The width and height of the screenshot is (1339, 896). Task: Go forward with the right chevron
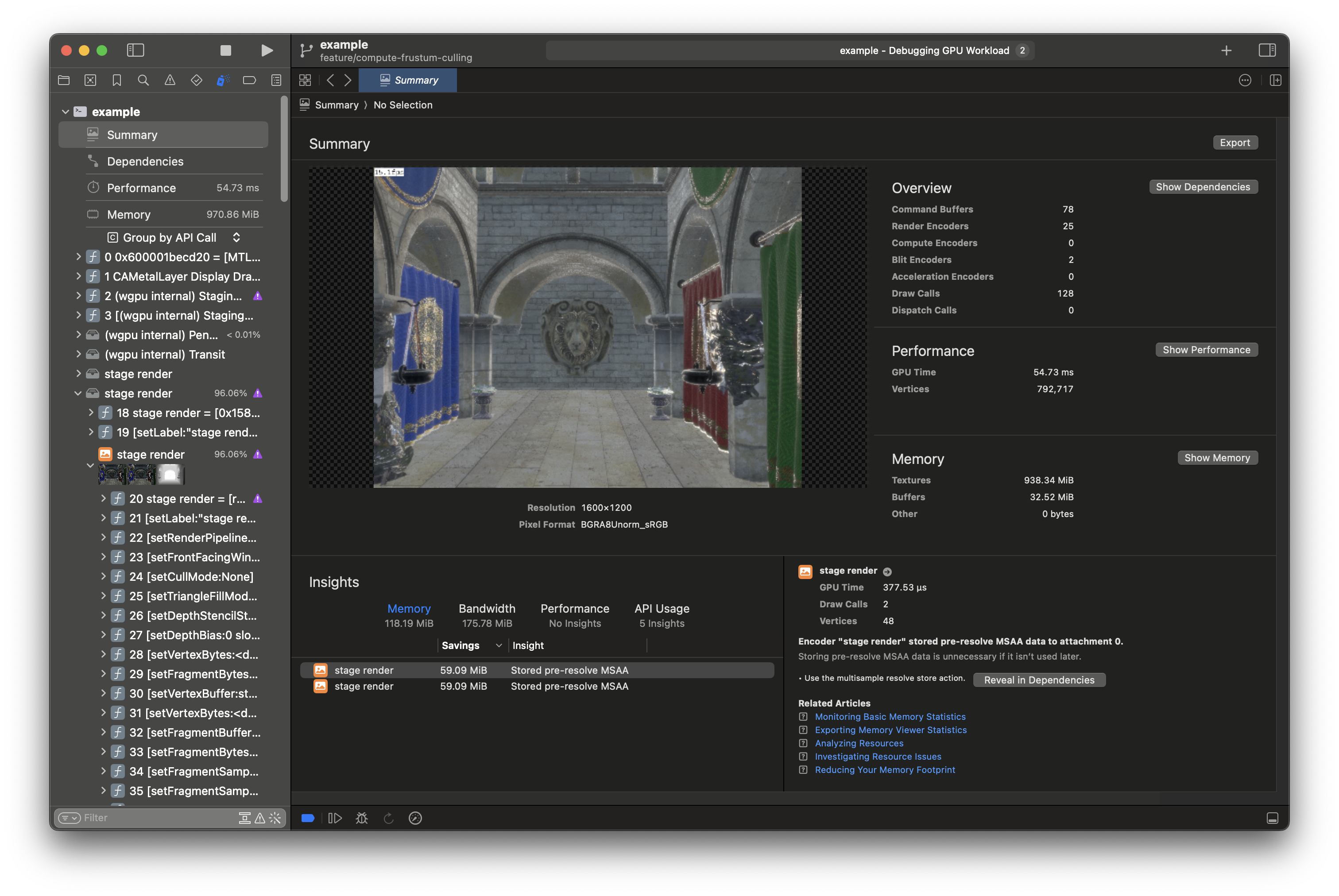tap(348, 80)
